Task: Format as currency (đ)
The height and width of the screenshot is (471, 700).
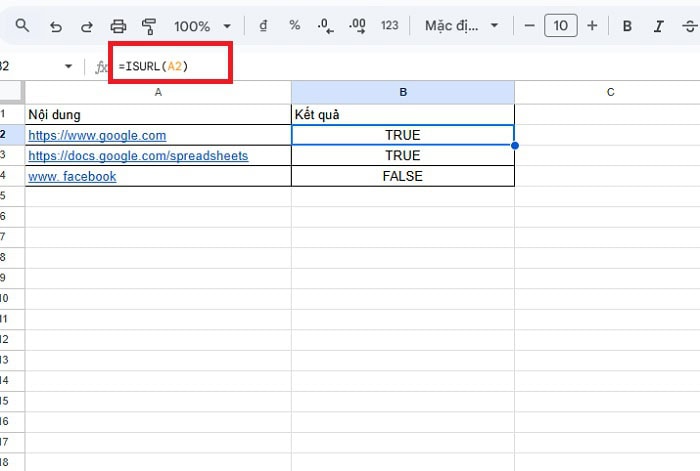Action: 263,25
